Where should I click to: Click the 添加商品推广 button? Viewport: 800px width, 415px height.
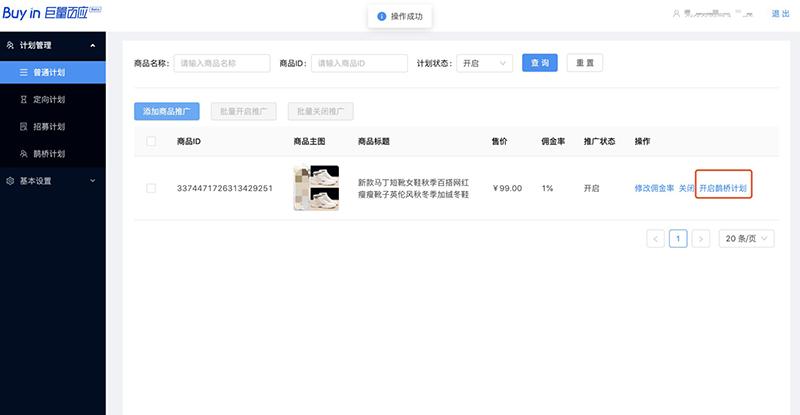(167, 112)
